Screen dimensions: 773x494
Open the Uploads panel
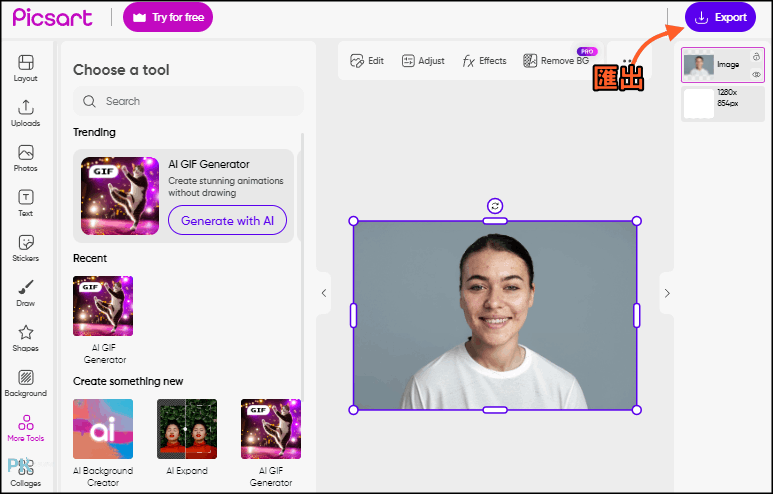[x=26, y=113]
